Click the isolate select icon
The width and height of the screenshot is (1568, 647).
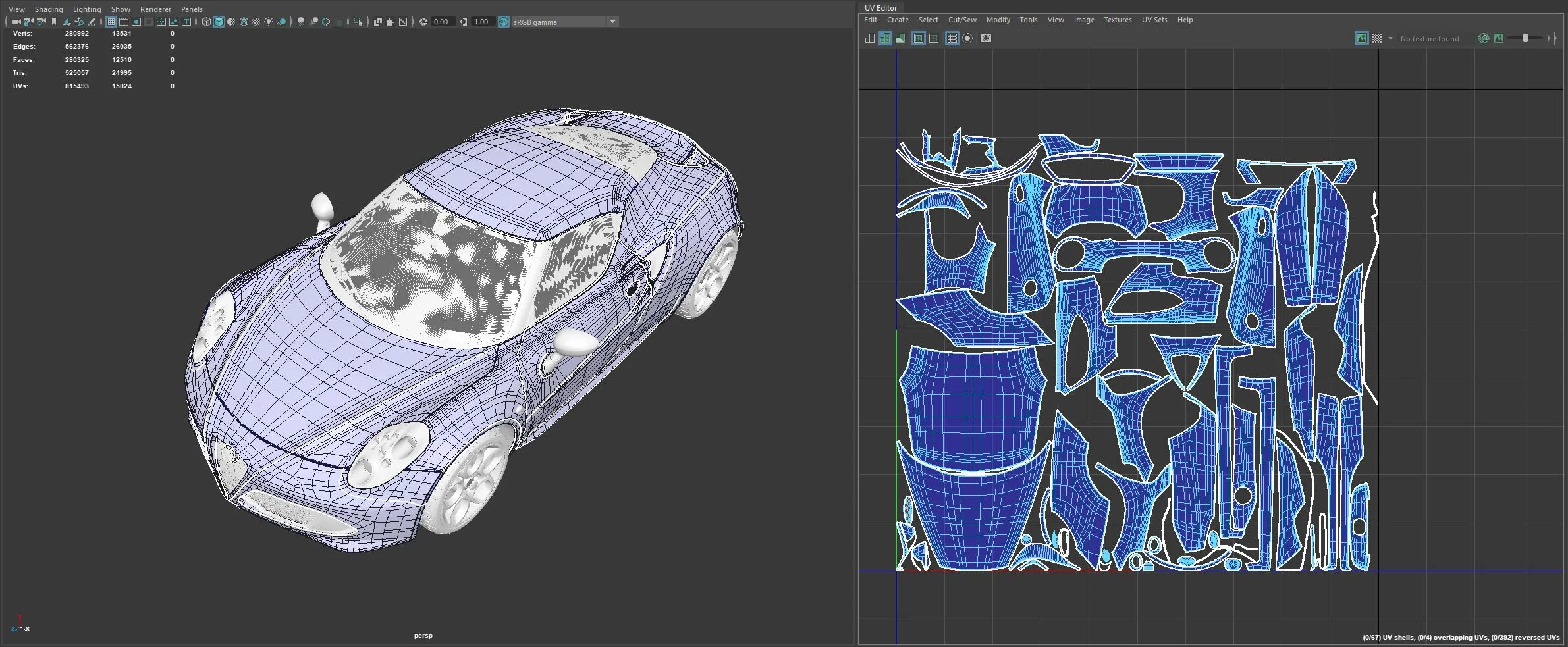point(358,22)
